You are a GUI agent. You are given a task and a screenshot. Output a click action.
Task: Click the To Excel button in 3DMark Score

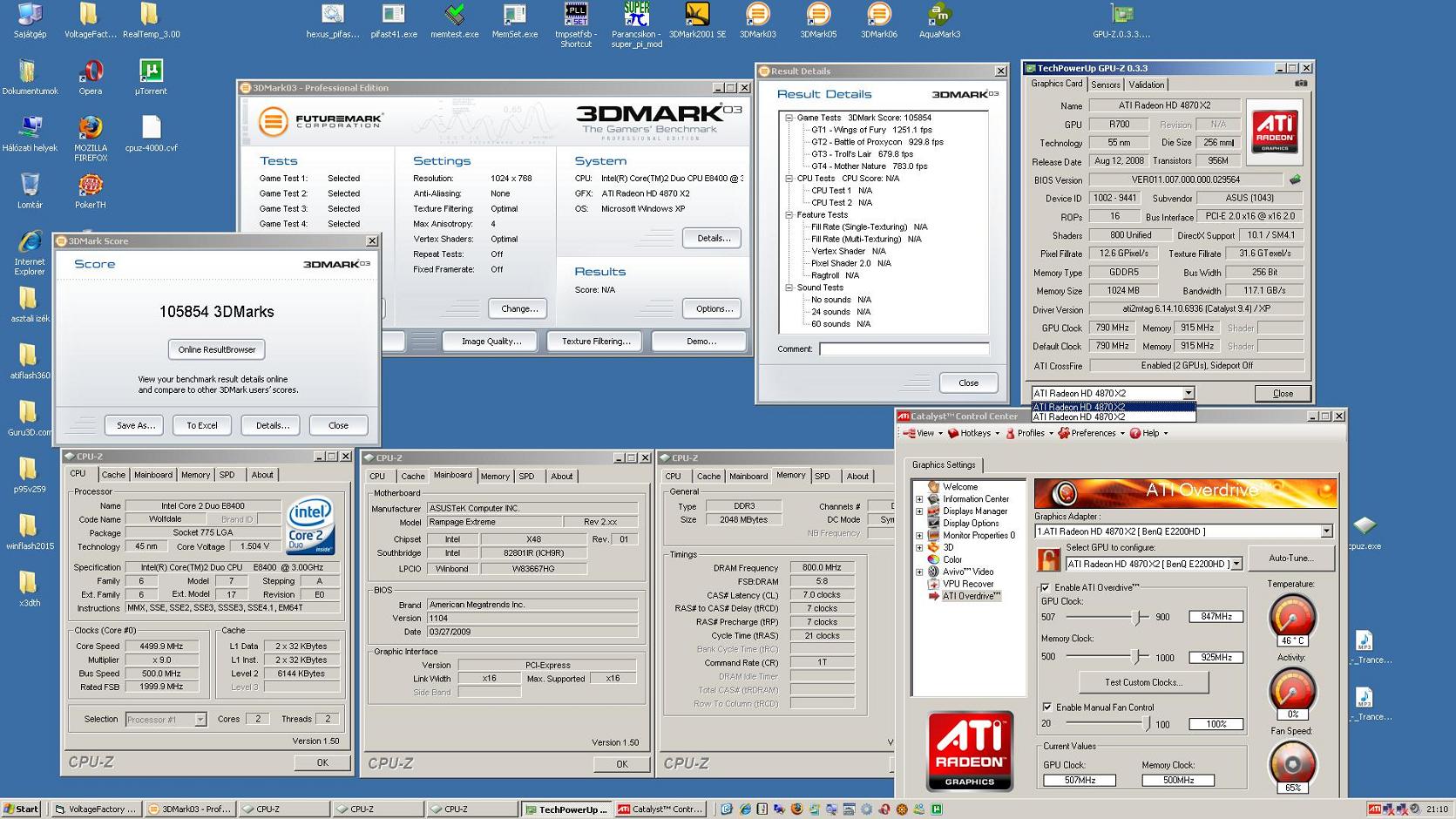(202, 425)
